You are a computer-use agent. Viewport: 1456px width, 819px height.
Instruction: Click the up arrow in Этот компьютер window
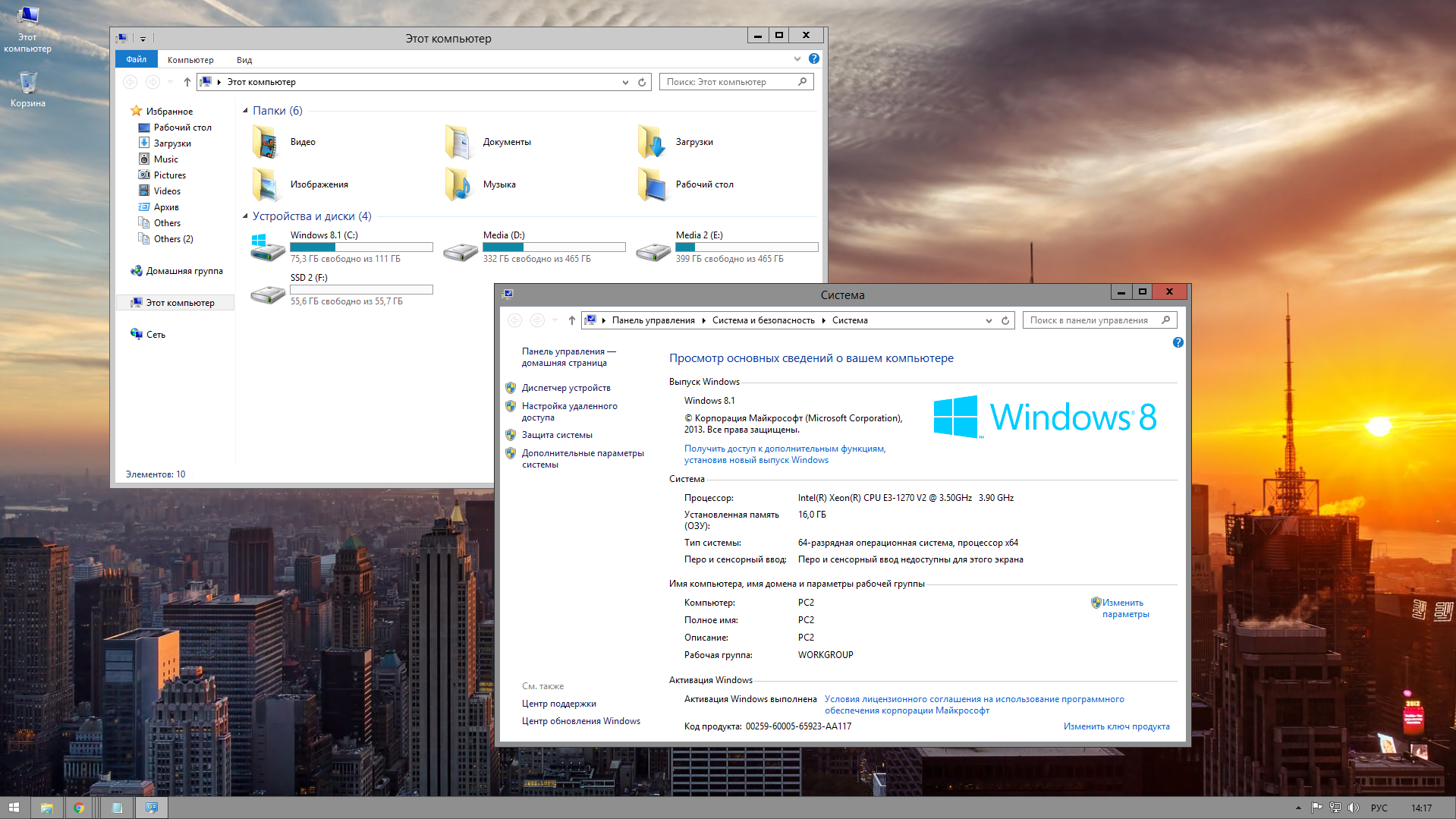(187, 82)
